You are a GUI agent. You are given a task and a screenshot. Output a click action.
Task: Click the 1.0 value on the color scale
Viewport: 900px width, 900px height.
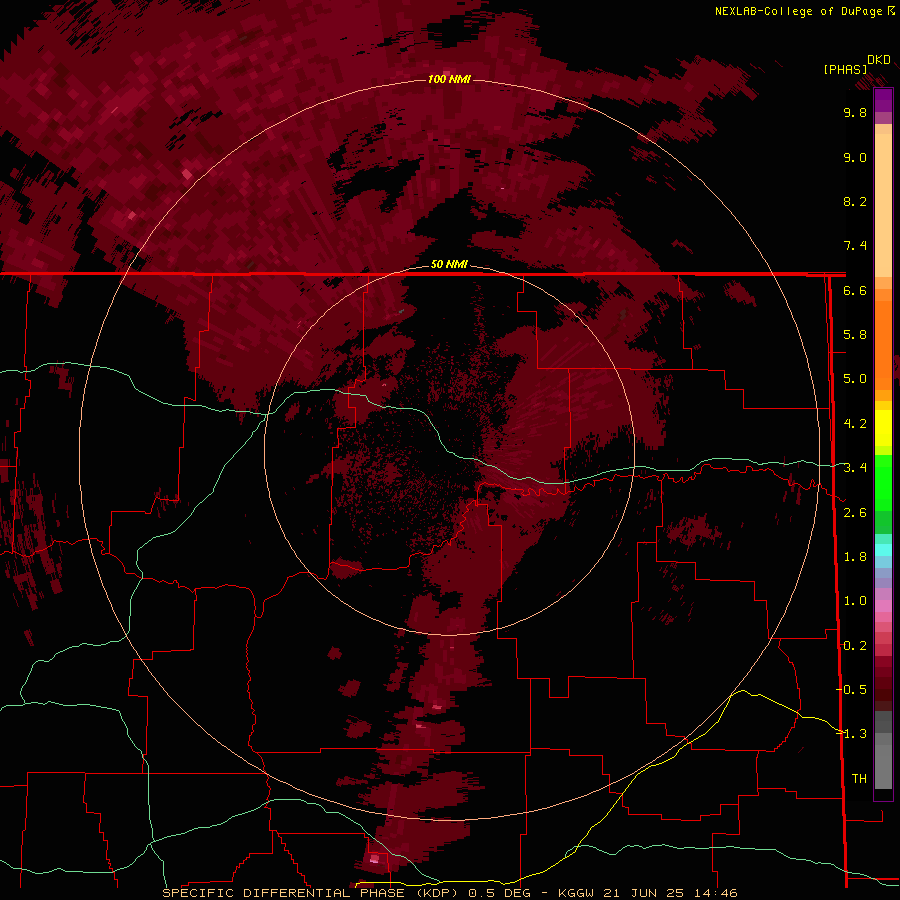(855, 601)
